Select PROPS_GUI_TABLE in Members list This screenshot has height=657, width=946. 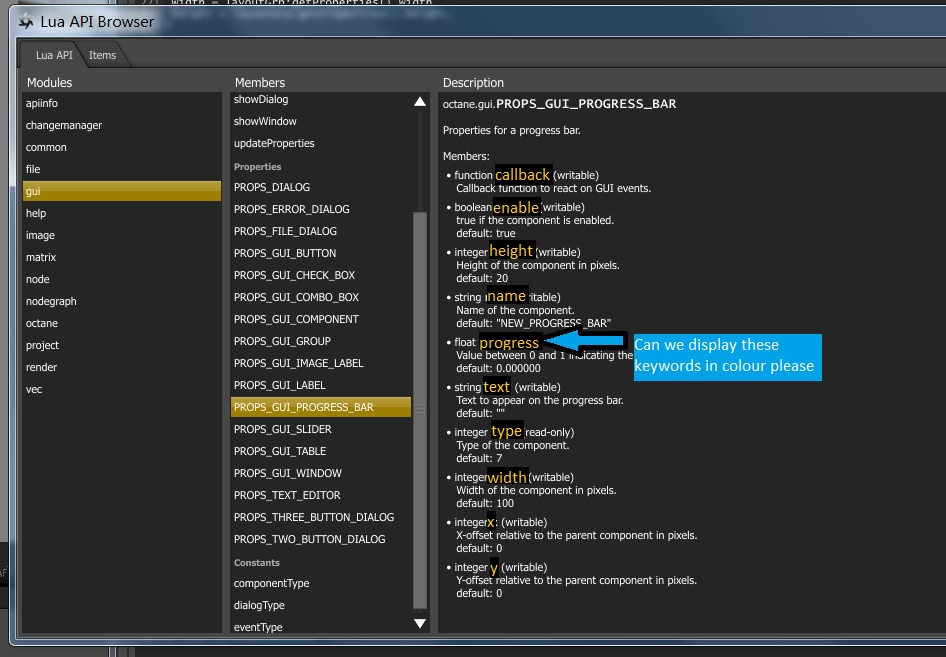point(321,452)
